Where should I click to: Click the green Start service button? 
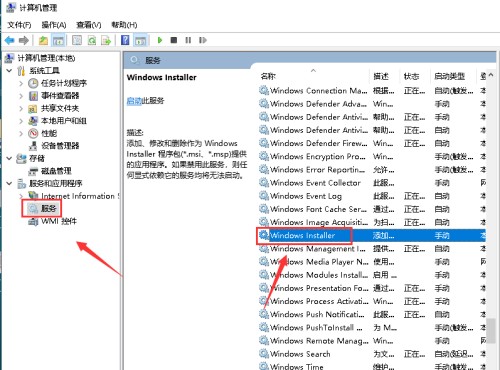160,40
